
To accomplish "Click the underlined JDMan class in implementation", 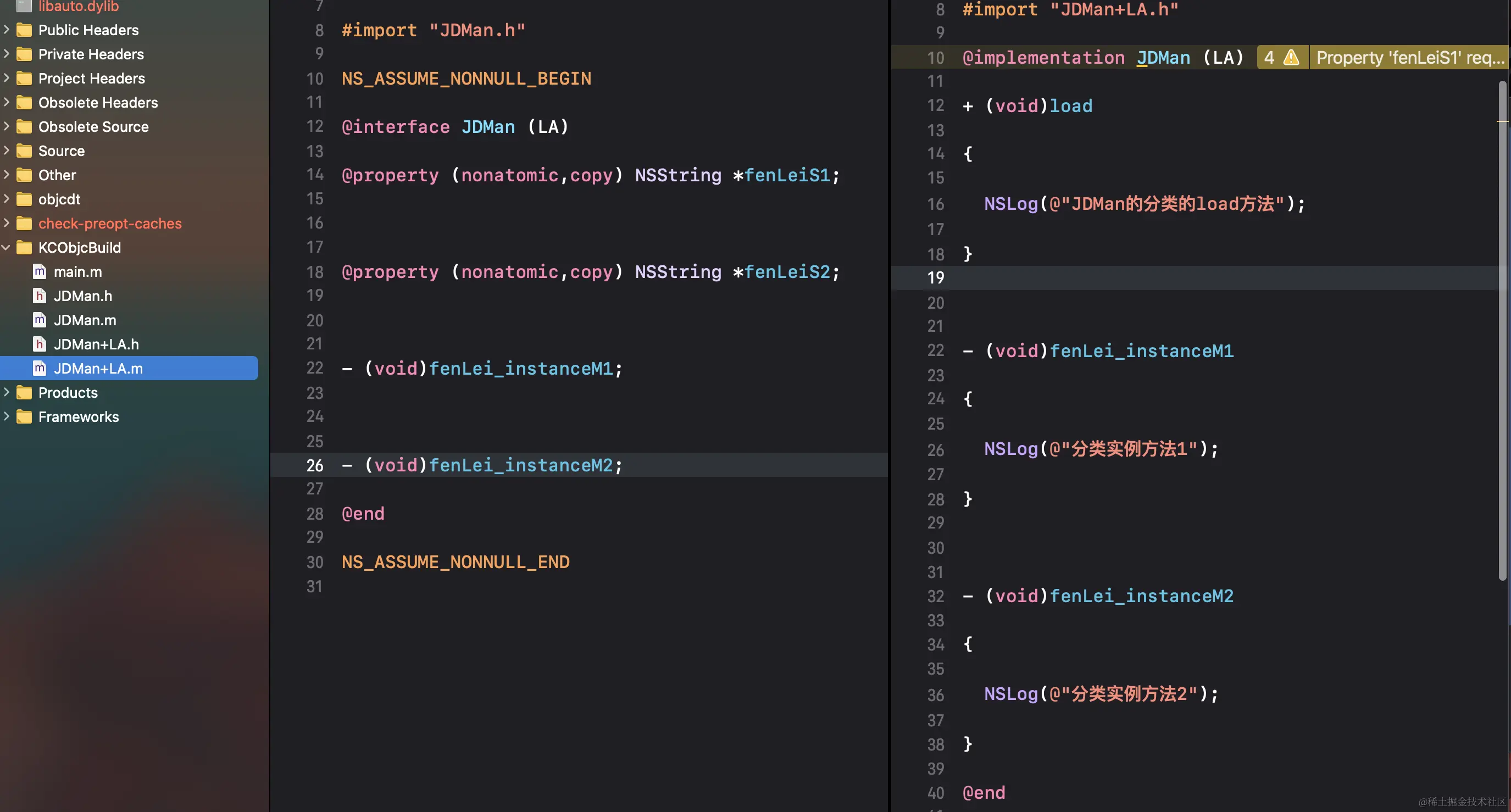I will [1163, 58].
